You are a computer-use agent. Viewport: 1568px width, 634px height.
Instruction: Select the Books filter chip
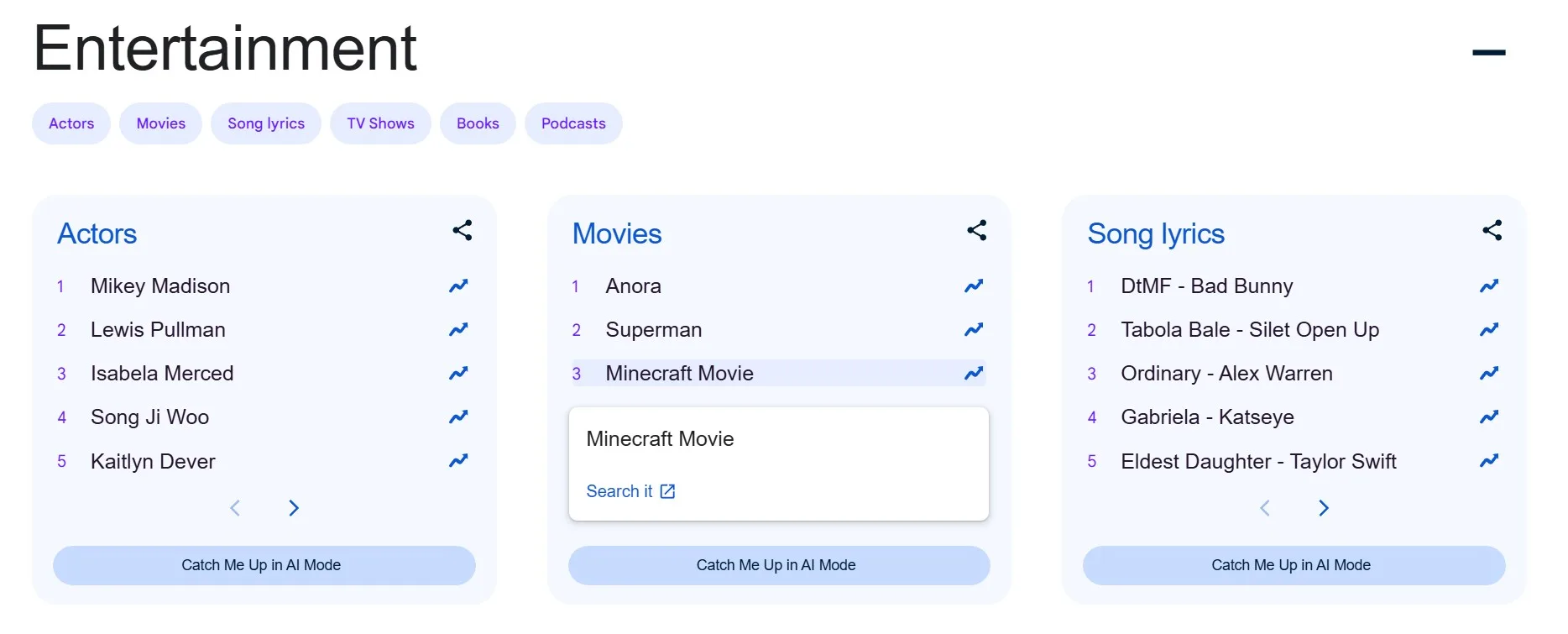478,123
